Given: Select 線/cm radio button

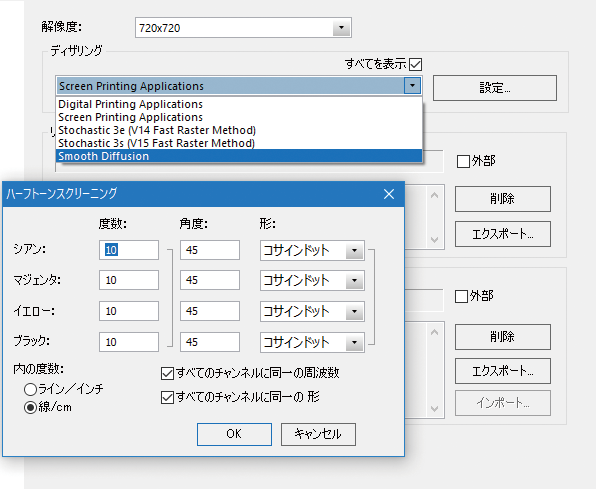Looking at the screenshot, I should [x=30, y=408].
